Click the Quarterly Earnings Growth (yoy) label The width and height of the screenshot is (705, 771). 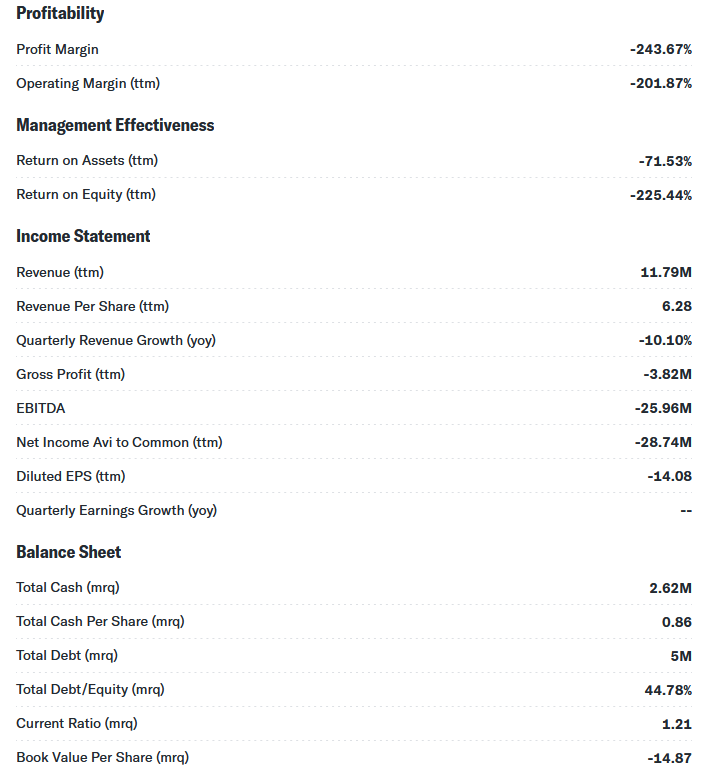click(x=117, y=510)
